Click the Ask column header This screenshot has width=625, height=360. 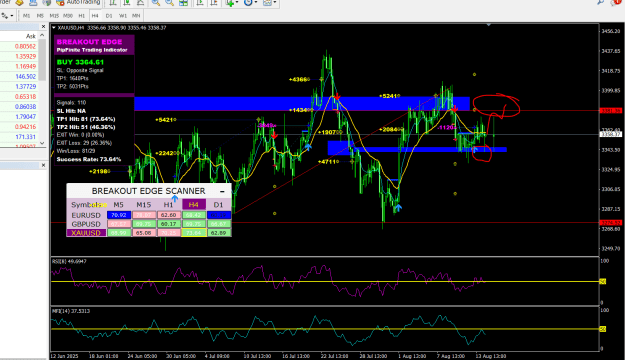coord(31,36)
